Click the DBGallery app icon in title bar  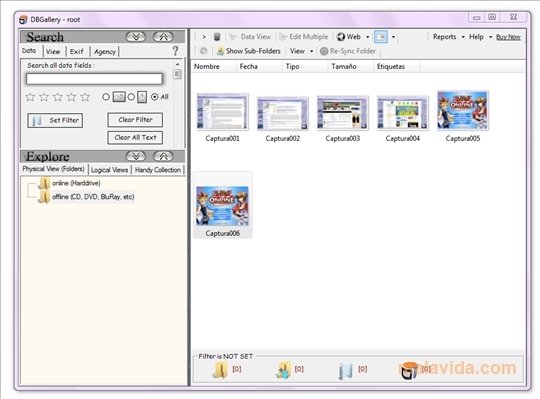point(23,20)
